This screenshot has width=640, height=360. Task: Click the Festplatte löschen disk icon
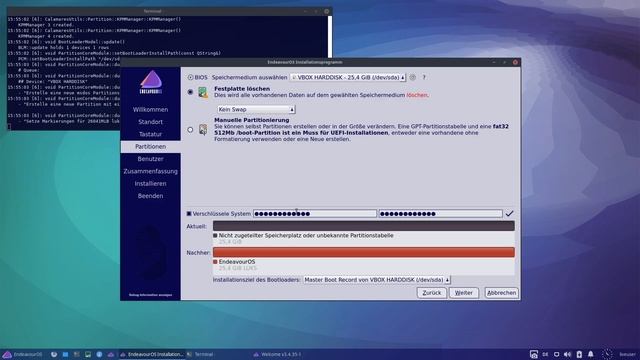coord(203,92)
